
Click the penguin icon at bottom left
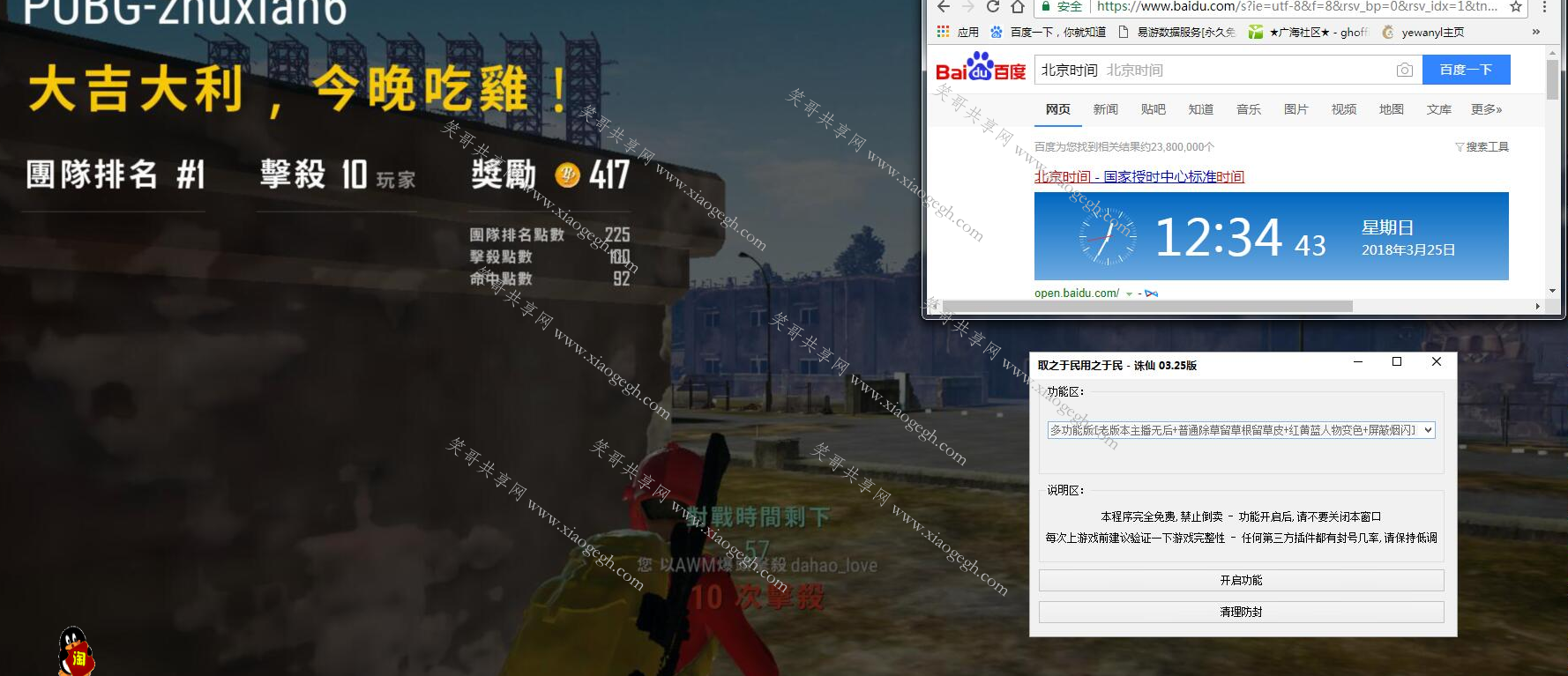(x=76, y=652)
